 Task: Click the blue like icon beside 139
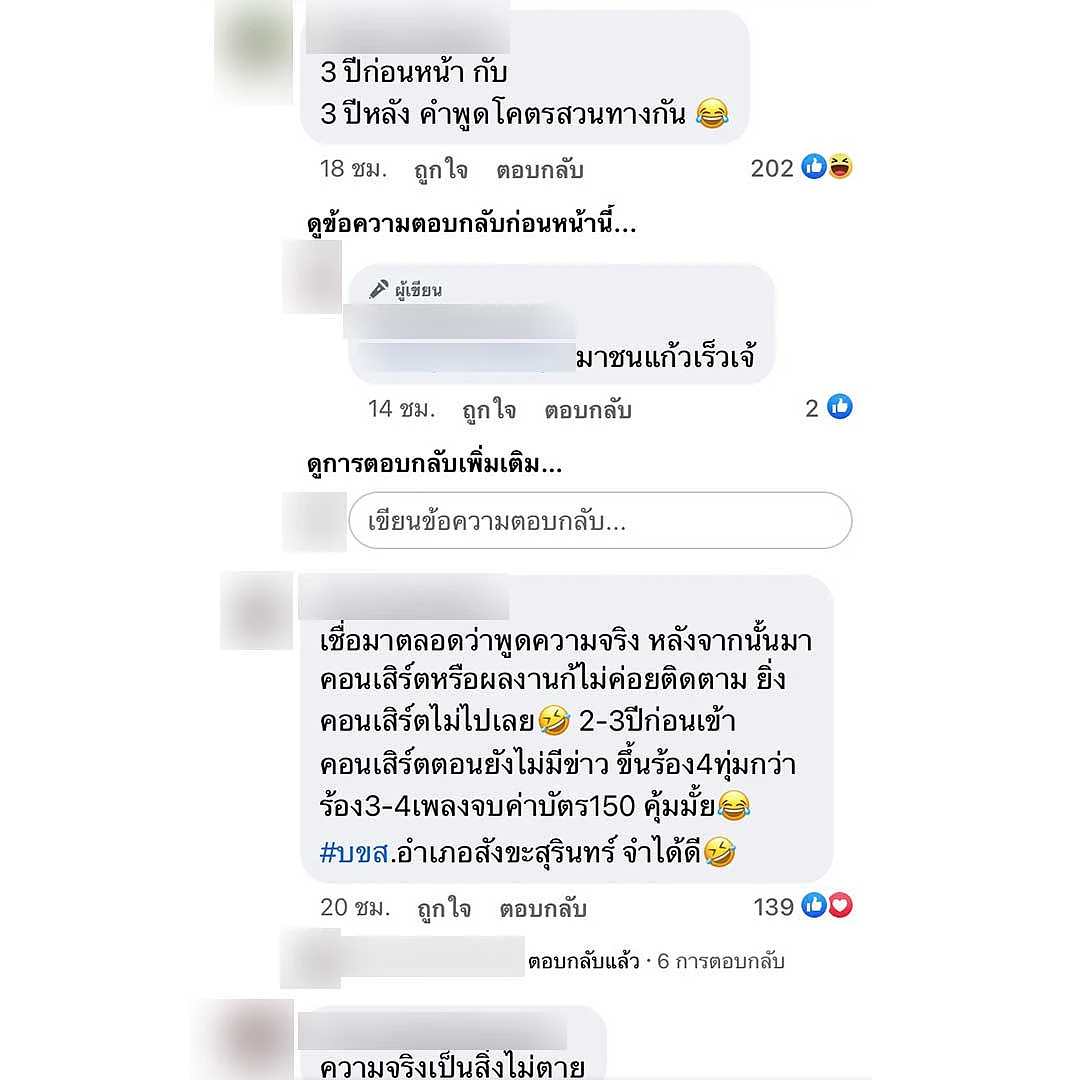pos(813,906)
